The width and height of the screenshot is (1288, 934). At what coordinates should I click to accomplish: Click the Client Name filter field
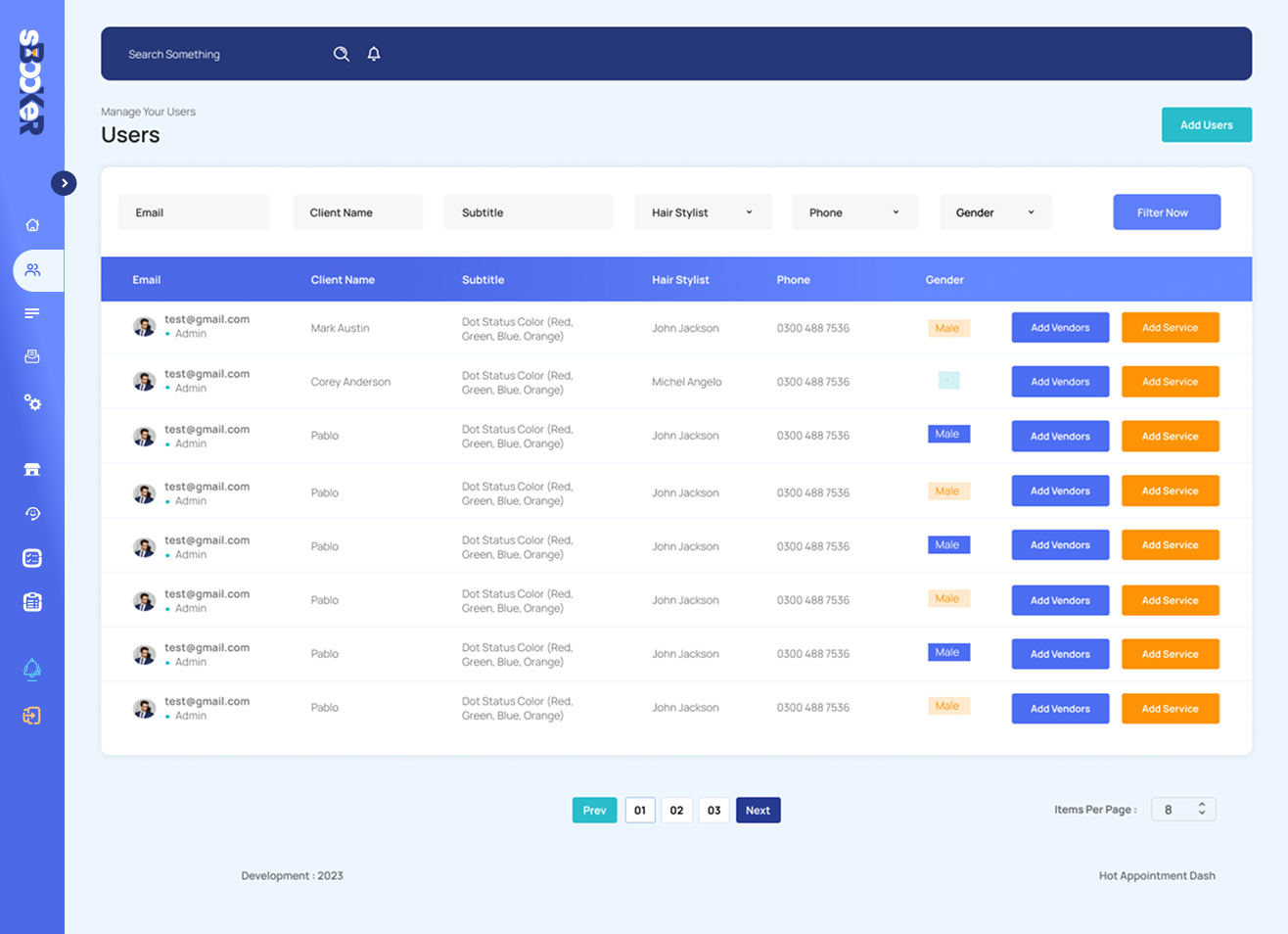pyautogui.click(x=357, y=212)
